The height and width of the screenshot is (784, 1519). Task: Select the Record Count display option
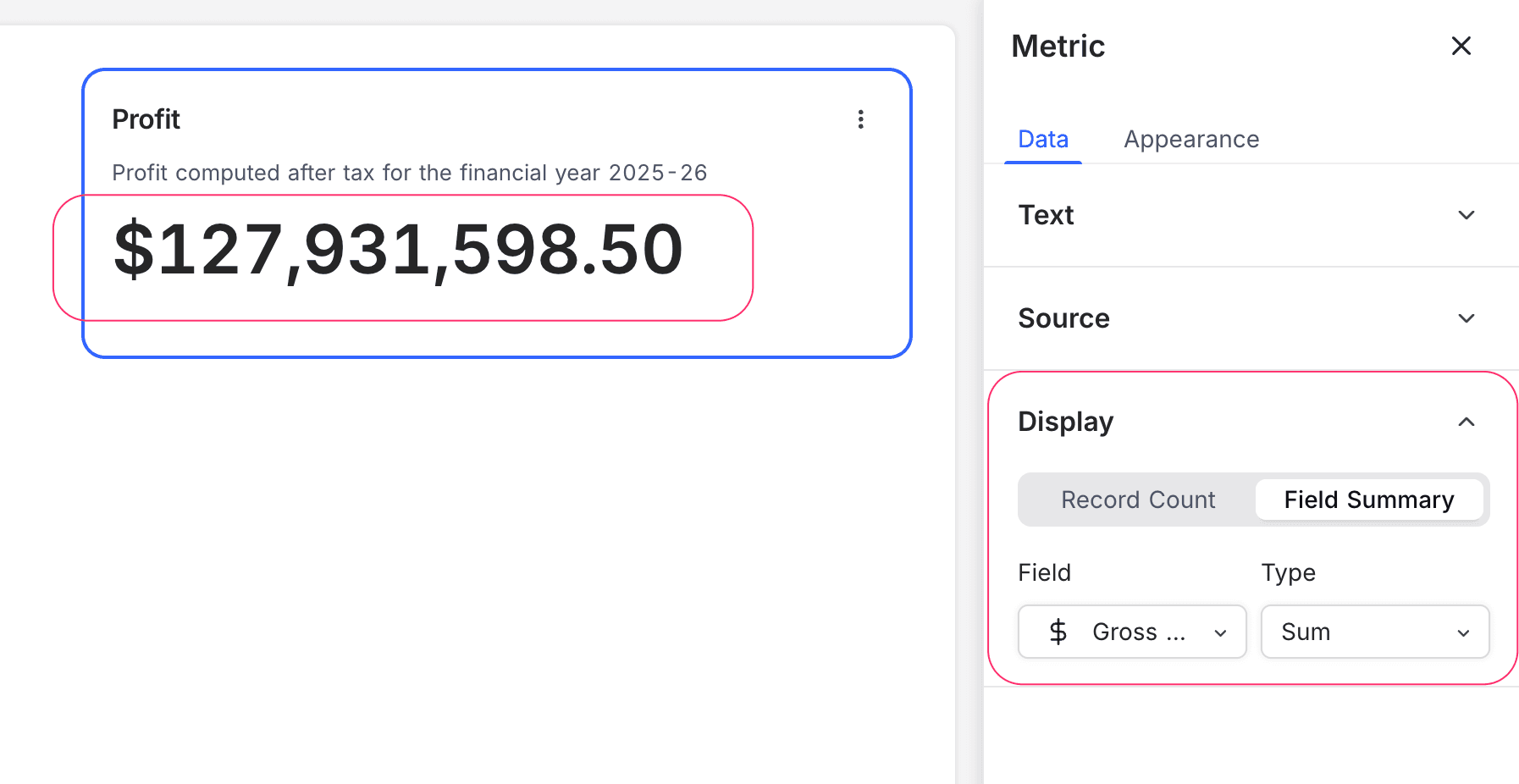click(1137, 500)
